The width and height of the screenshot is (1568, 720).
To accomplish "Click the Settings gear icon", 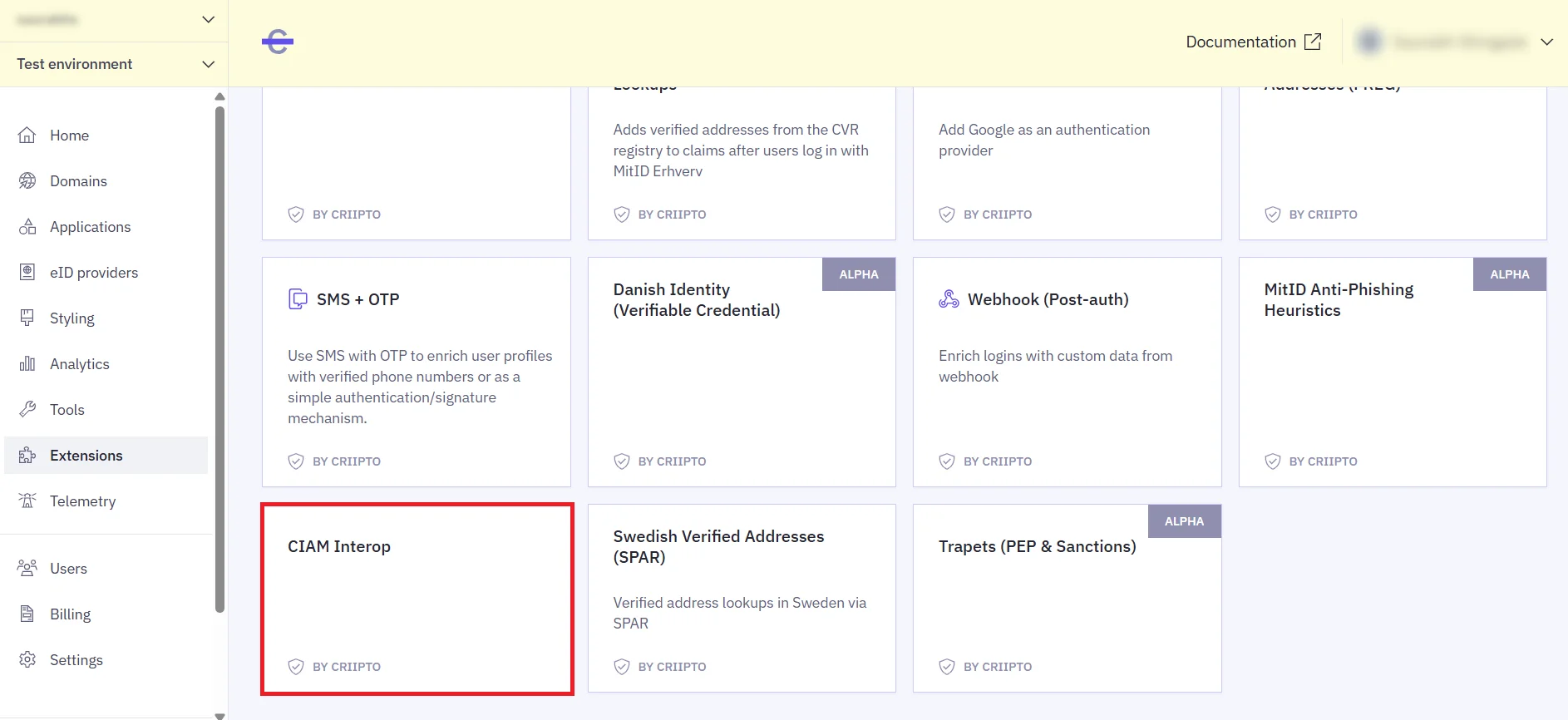I will pyautogui.click(x=27, y=660).
